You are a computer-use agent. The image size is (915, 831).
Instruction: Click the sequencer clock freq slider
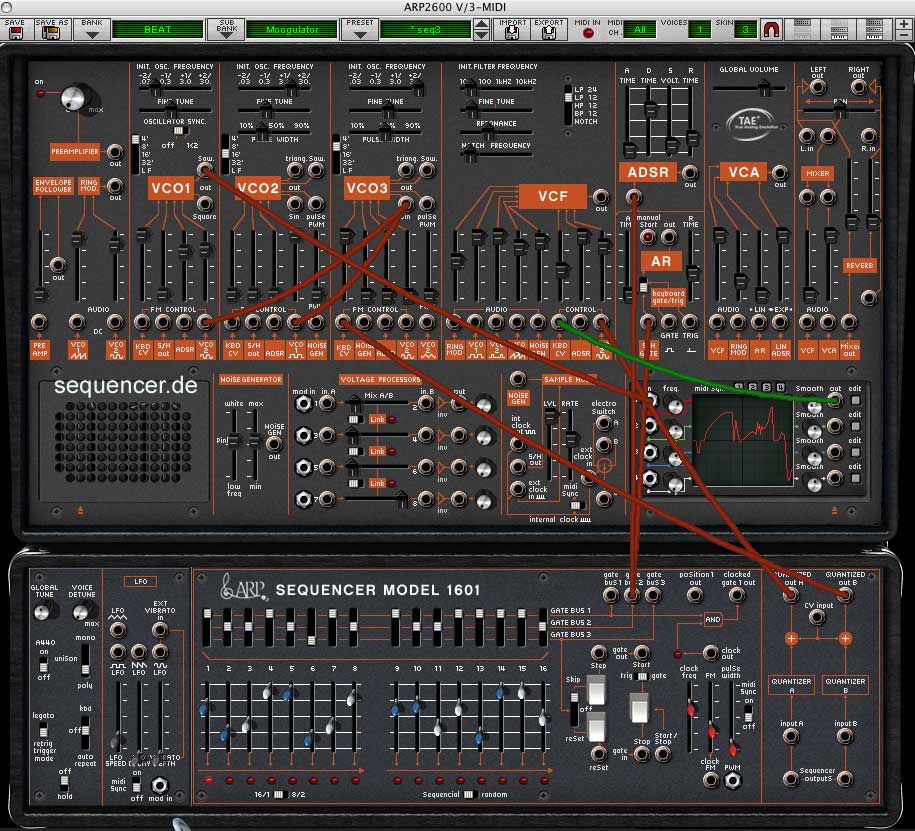[x=690, y=717]
